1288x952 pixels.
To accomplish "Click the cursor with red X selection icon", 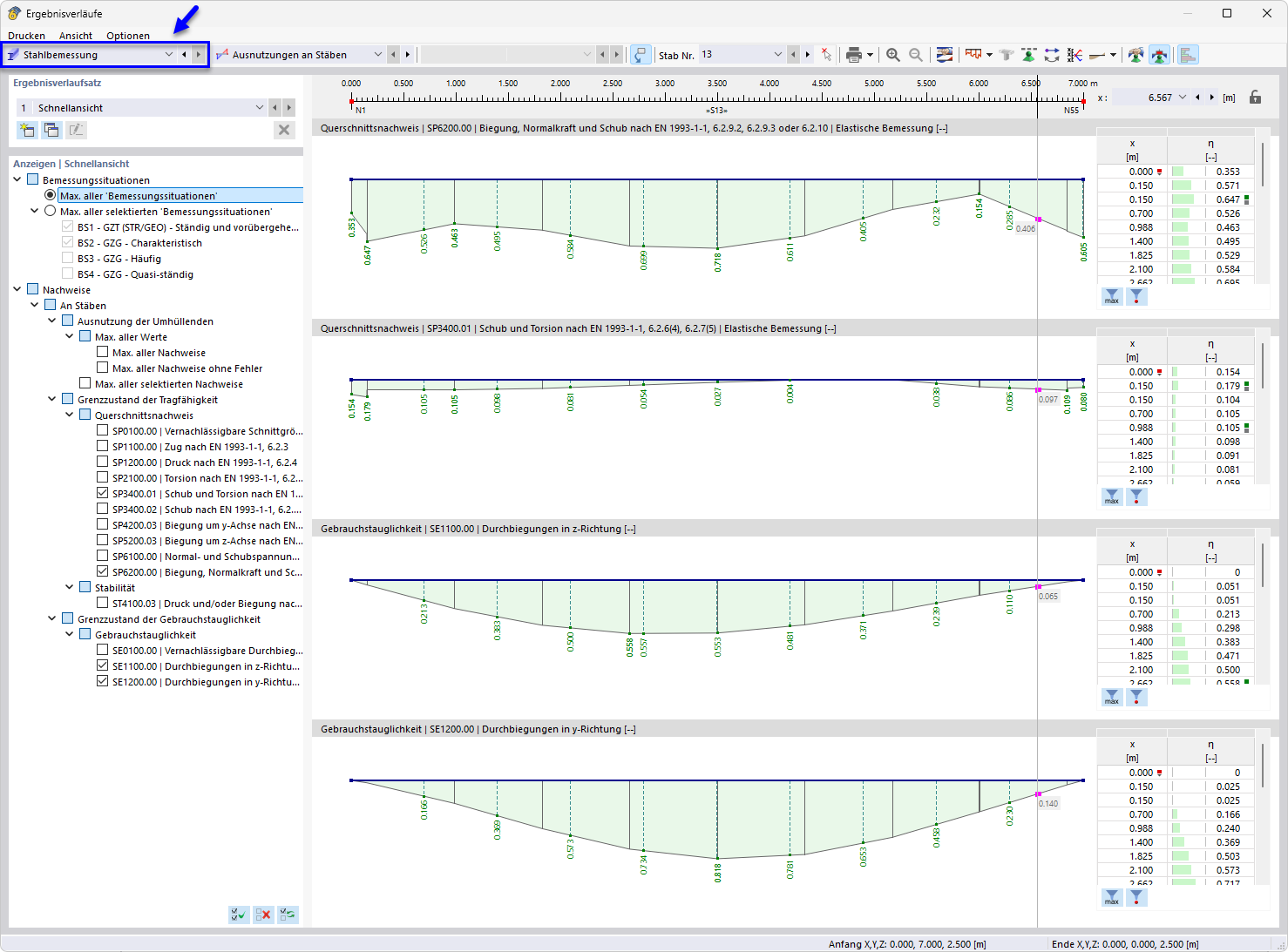I will click(826, 55).
